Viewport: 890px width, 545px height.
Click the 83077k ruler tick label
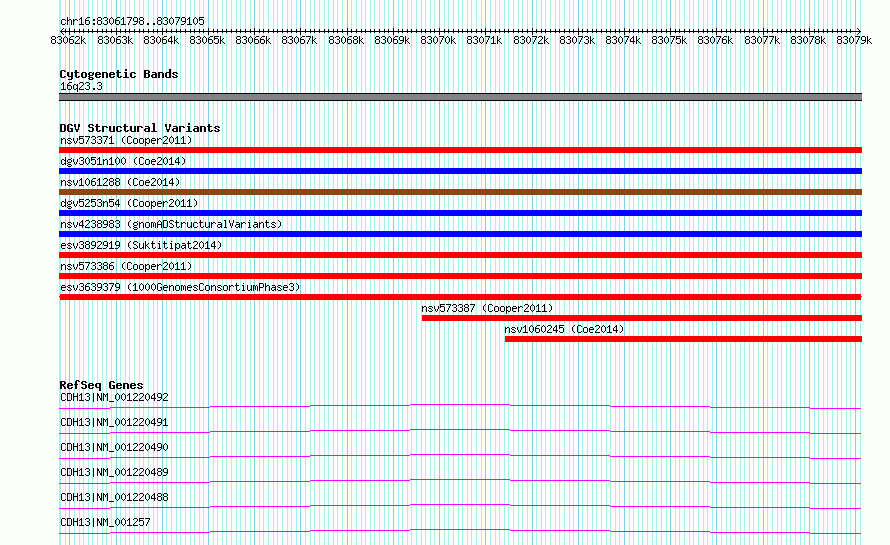click(762, 40)
